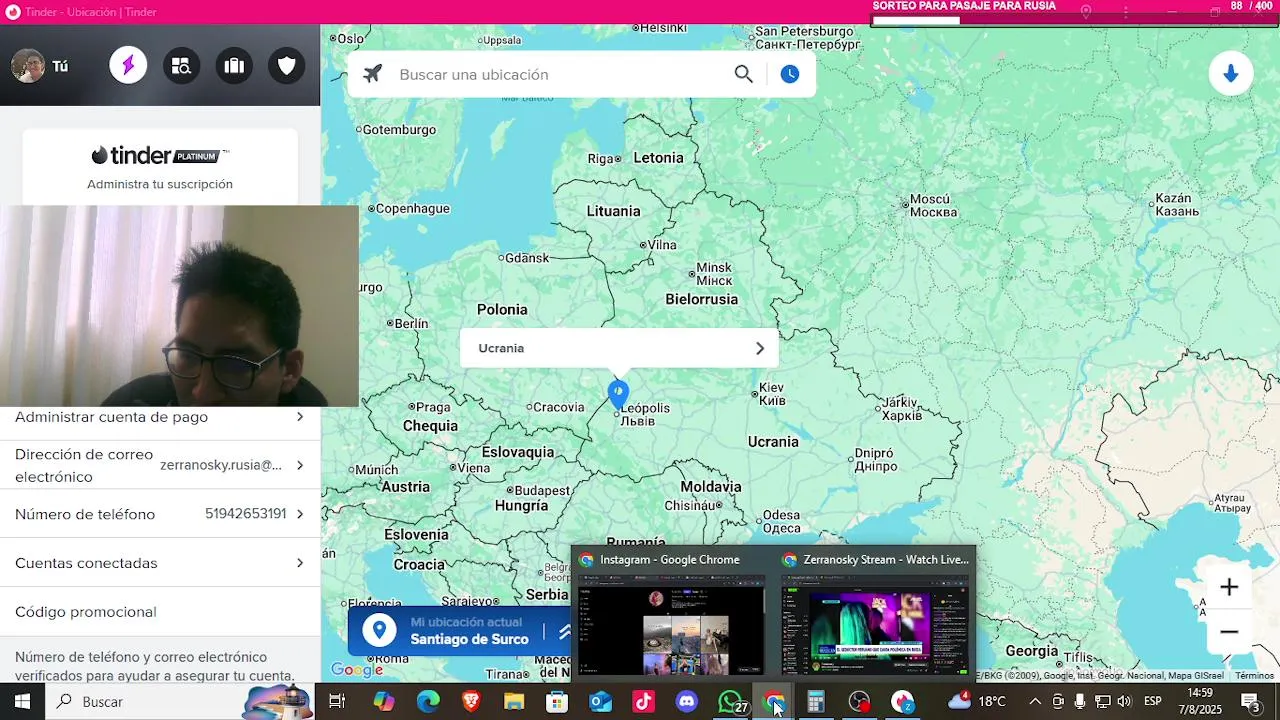
Task: Open Task View in taskbar
Action: (x=337, y=702)
